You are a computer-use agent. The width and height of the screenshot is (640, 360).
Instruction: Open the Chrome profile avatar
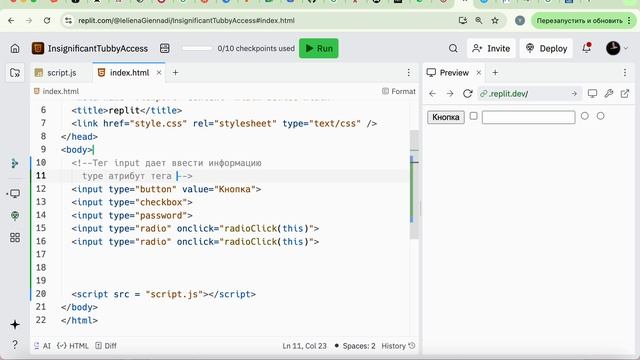pos(520,20)
